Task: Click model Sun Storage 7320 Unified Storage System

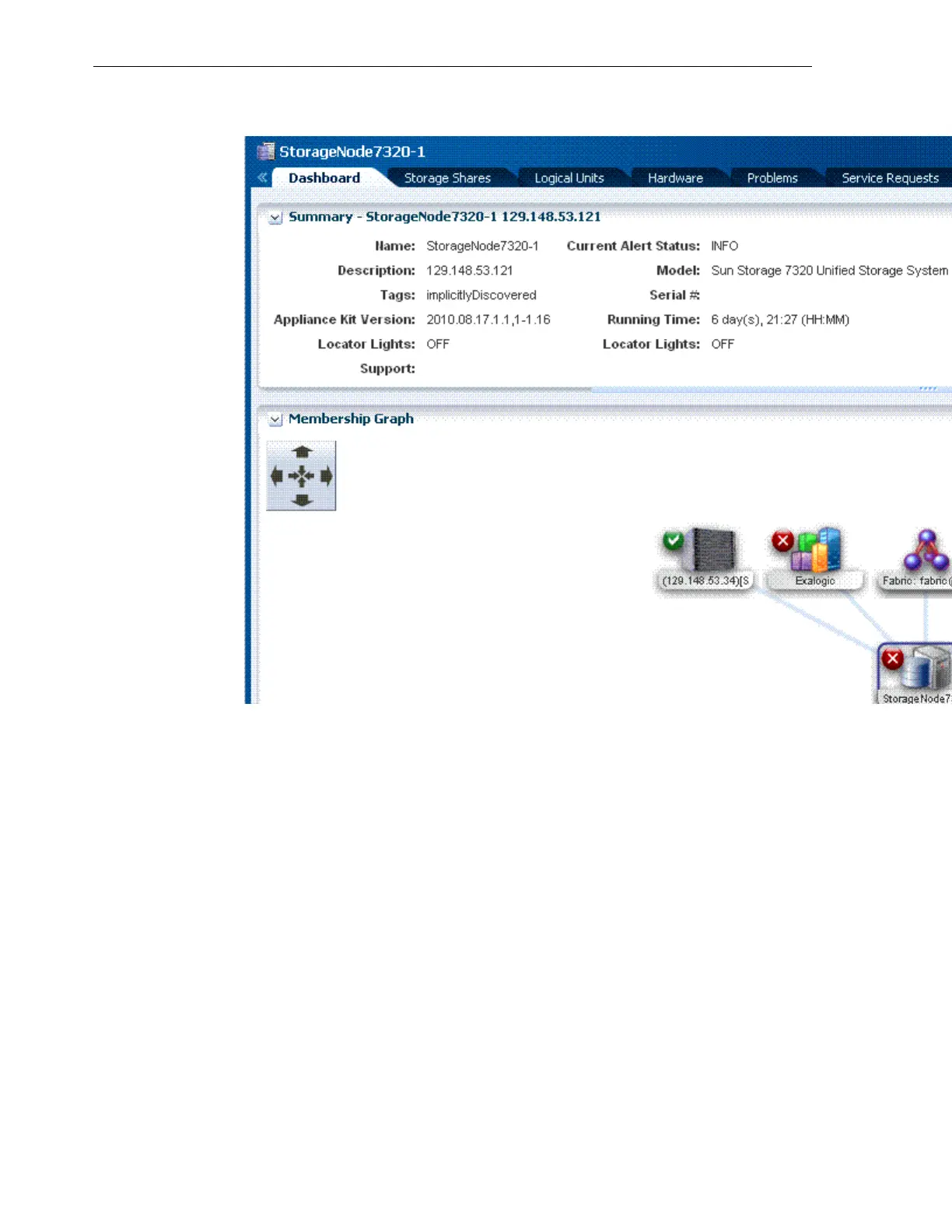Action: [830, 271]
